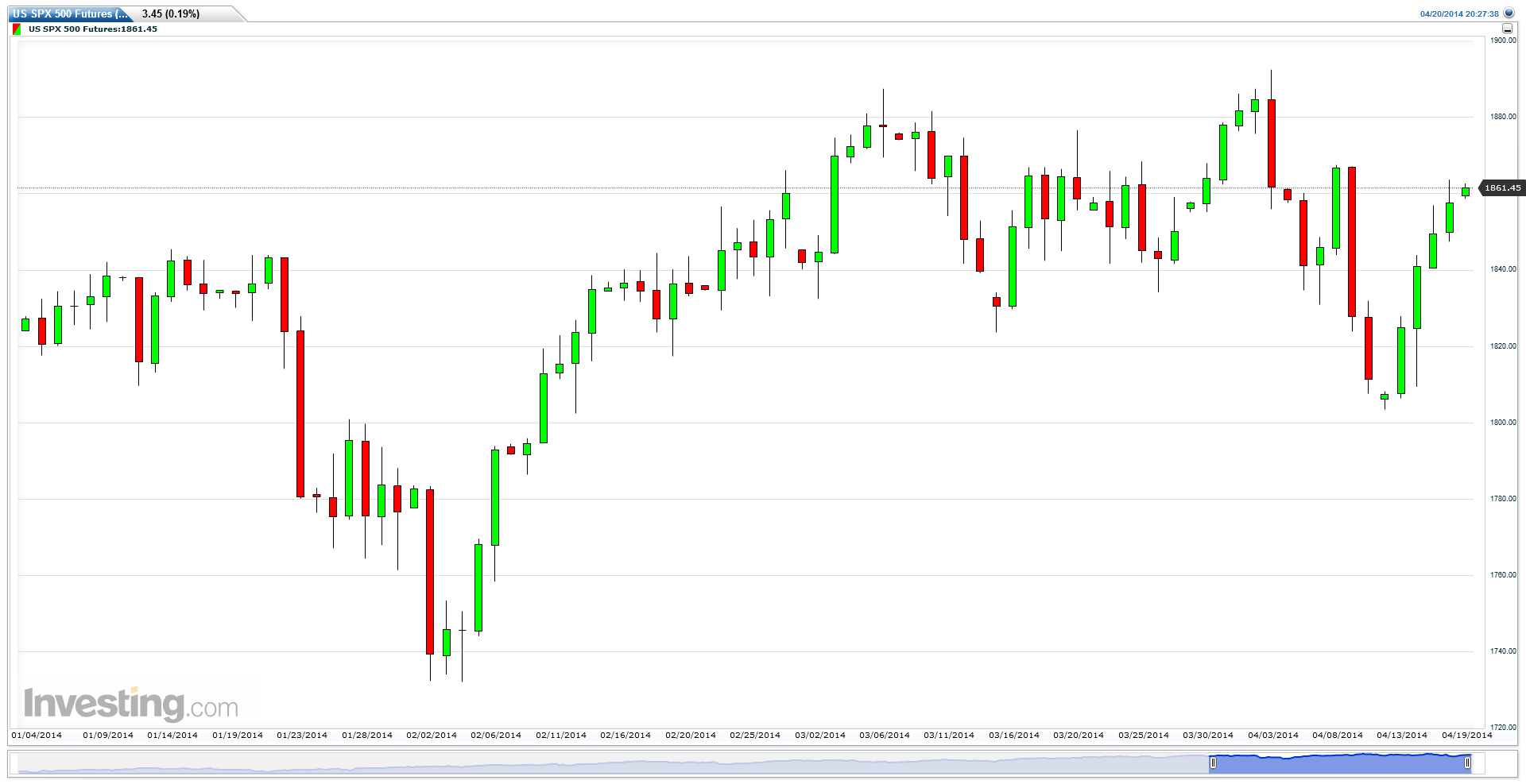The image size is (1526, 784).
Task: Click the 02/02/2014 date label
Action: pyautogui.click(x=432, y=735)
